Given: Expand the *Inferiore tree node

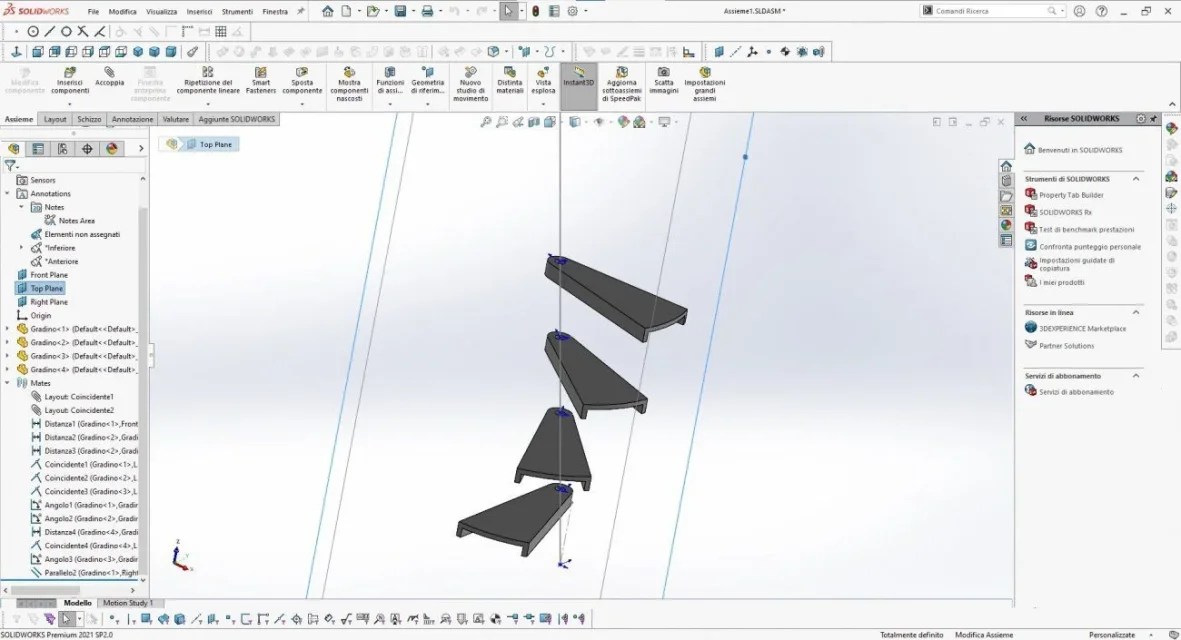Looking at the screenshot, I should pyautogui.click(x=21, y=248).
